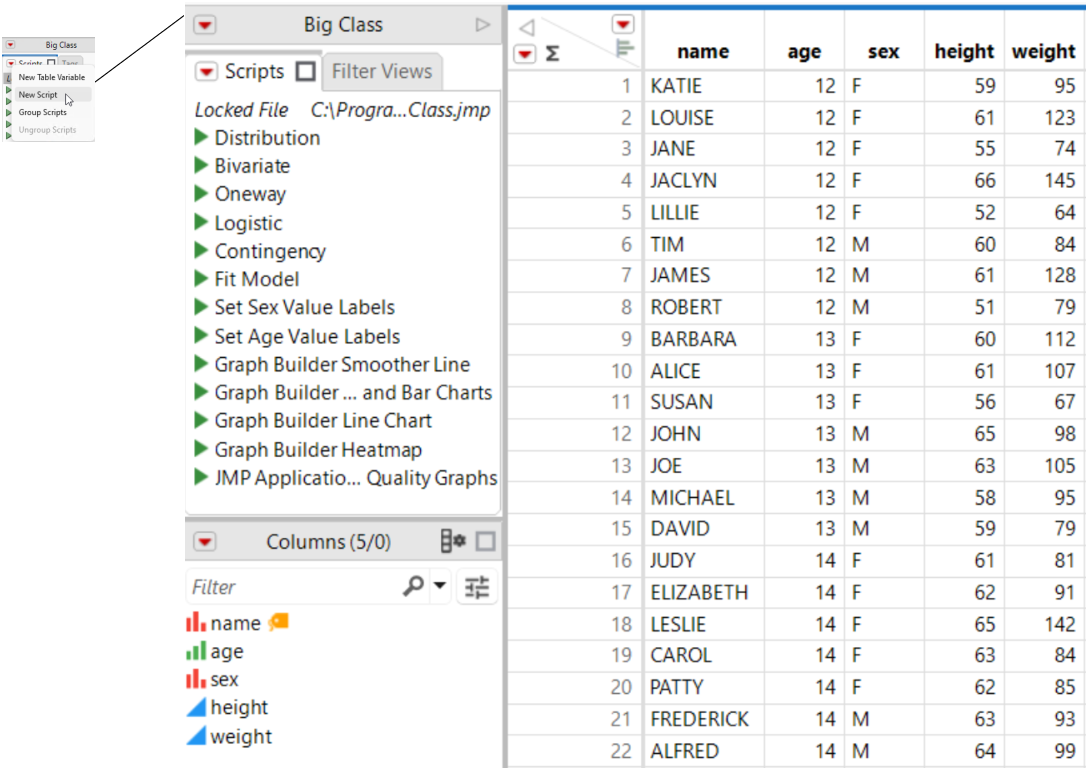Image resolution: width=1088 pixels, height=770 pixels.
Task: Run Graph Builder Heatmap via its green triangle
Action: pos(201,450)
